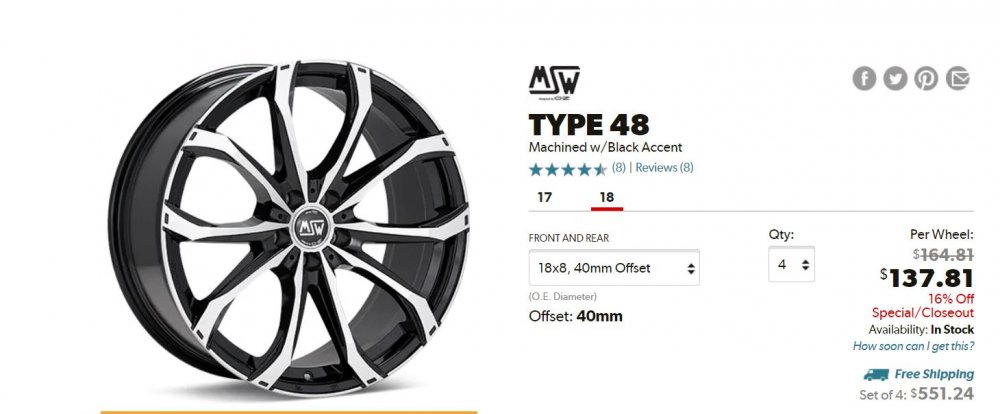Click the (8) rating count link
The width and height of the screenshot is (1000, 414).
click(x=619, y=168)
